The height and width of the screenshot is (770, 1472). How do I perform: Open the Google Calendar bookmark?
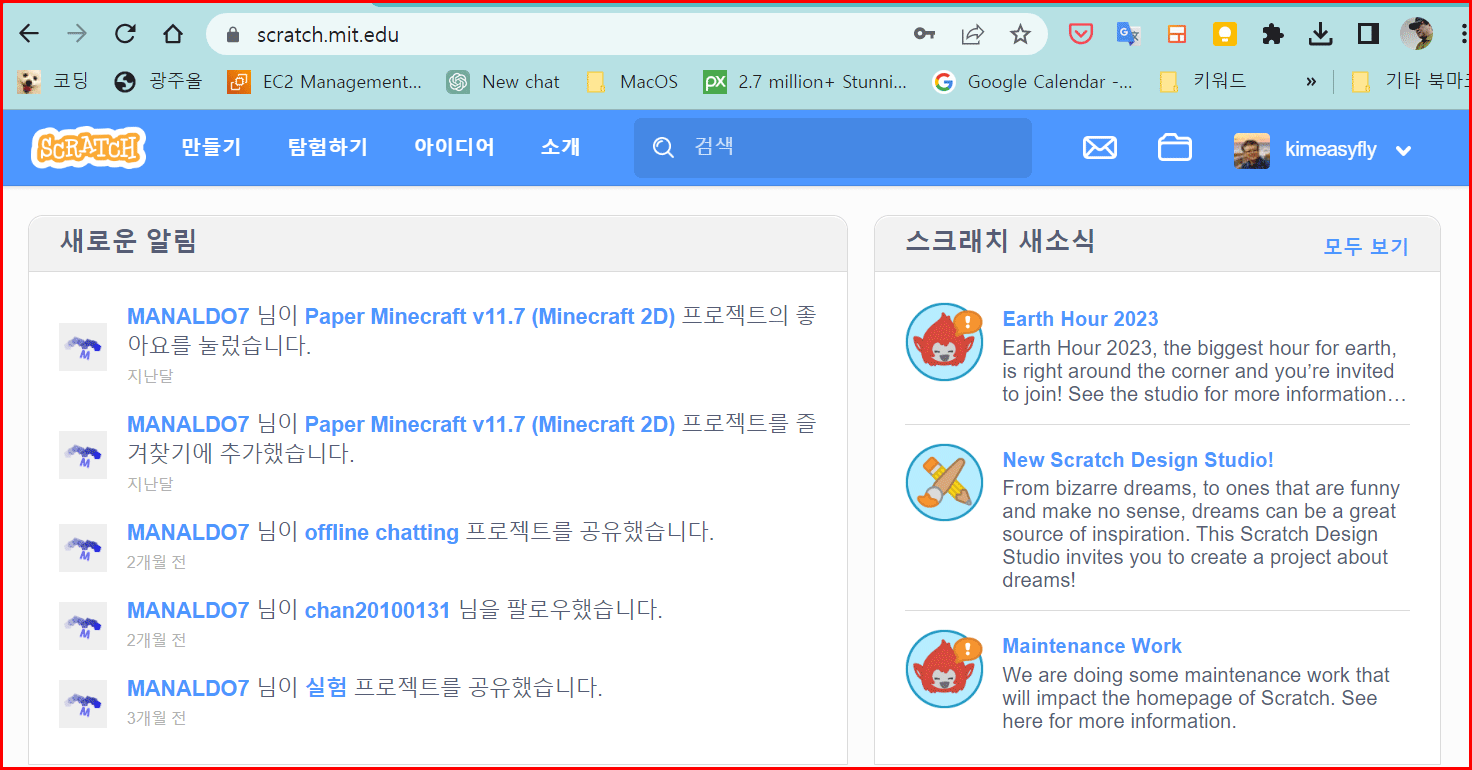(1033, 82)
